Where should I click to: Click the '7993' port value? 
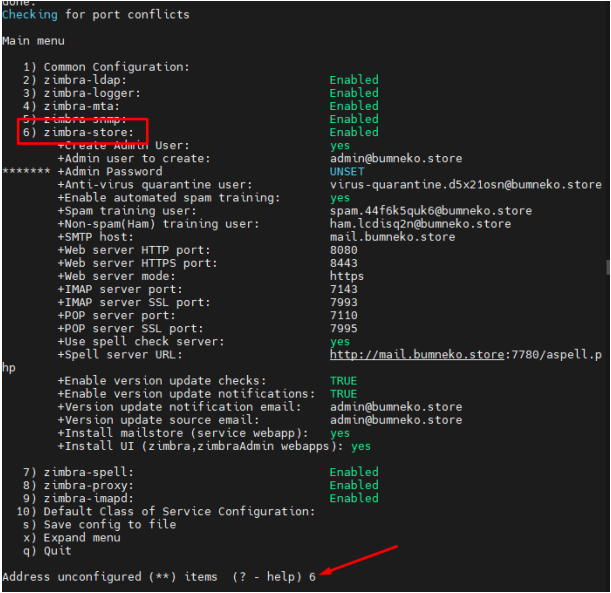point(344,303)
